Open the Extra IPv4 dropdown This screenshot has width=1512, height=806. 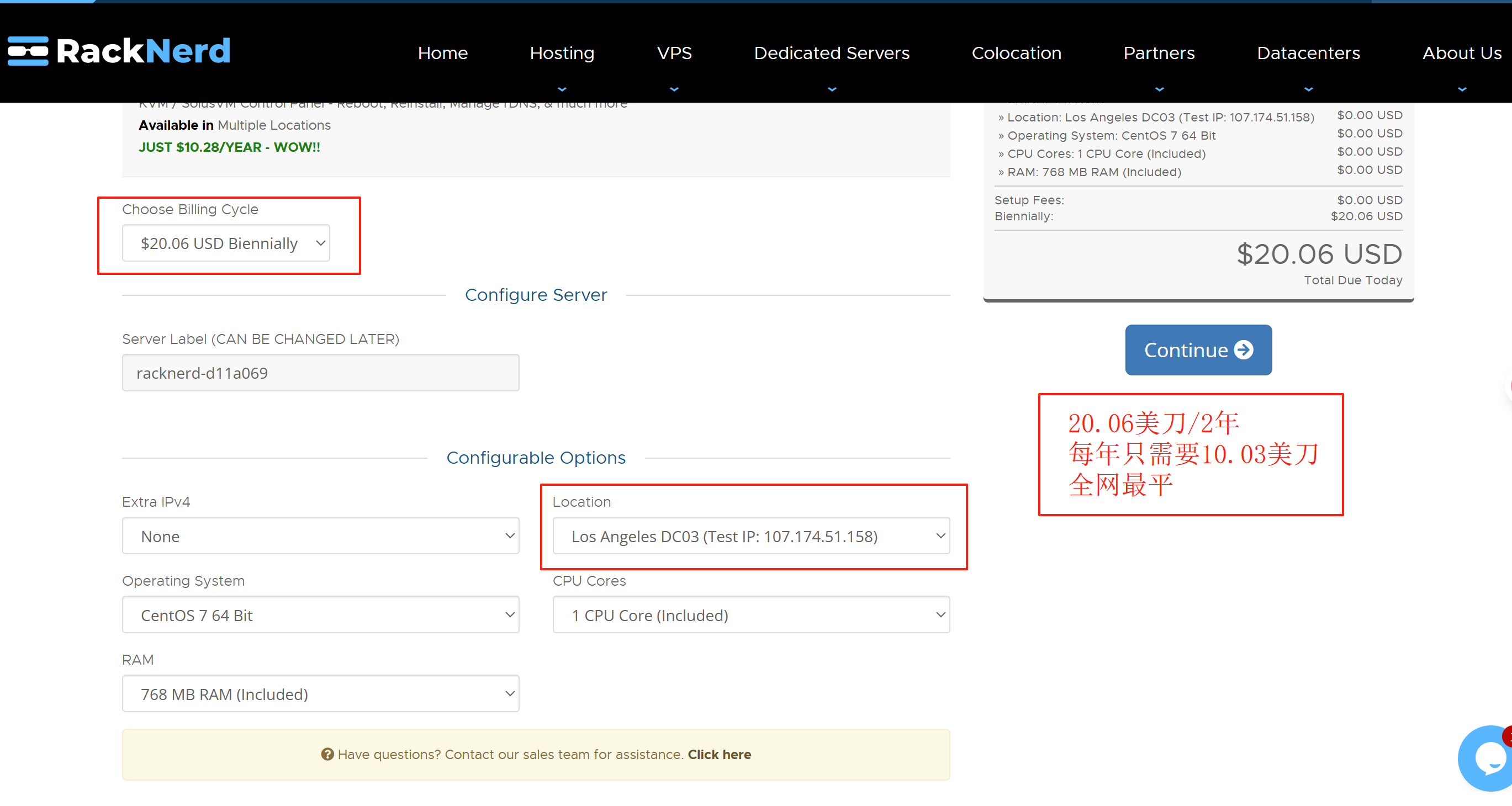pyautogui.click(x=320, y=535)
